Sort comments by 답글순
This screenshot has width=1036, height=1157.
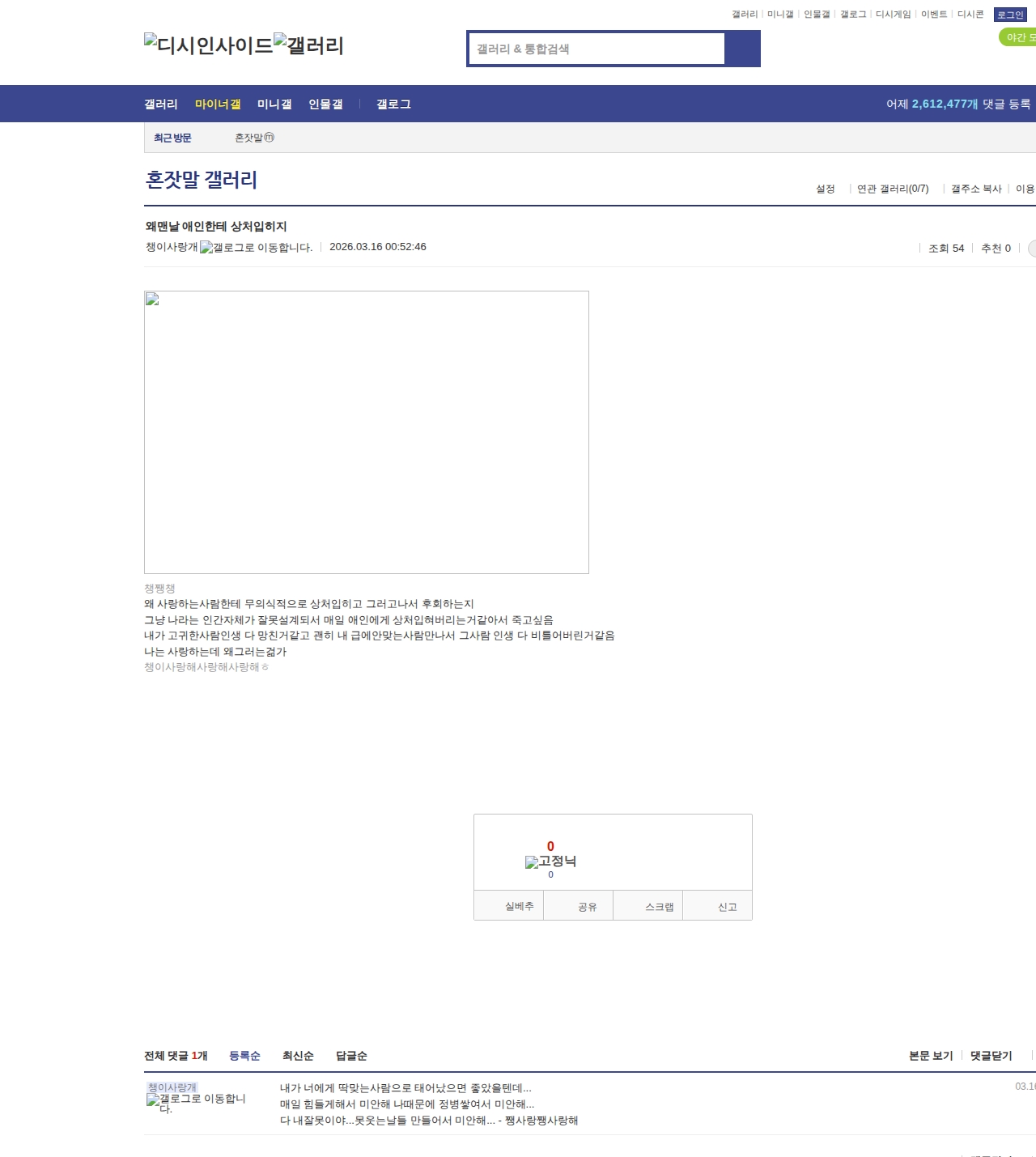click(351, 1056)
